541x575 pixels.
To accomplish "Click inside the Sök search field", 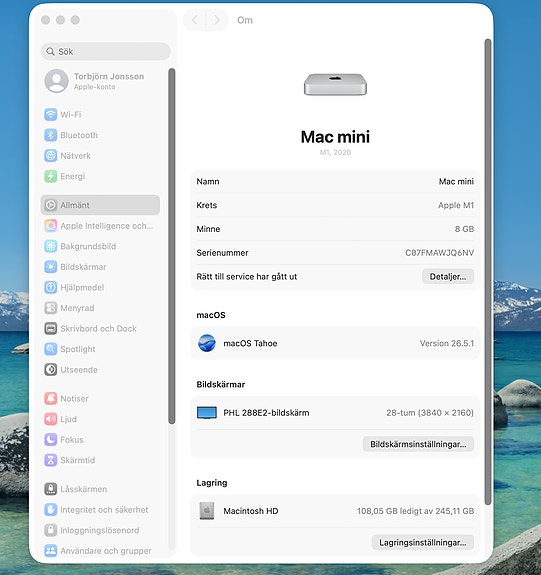I will tap(106, 51).
